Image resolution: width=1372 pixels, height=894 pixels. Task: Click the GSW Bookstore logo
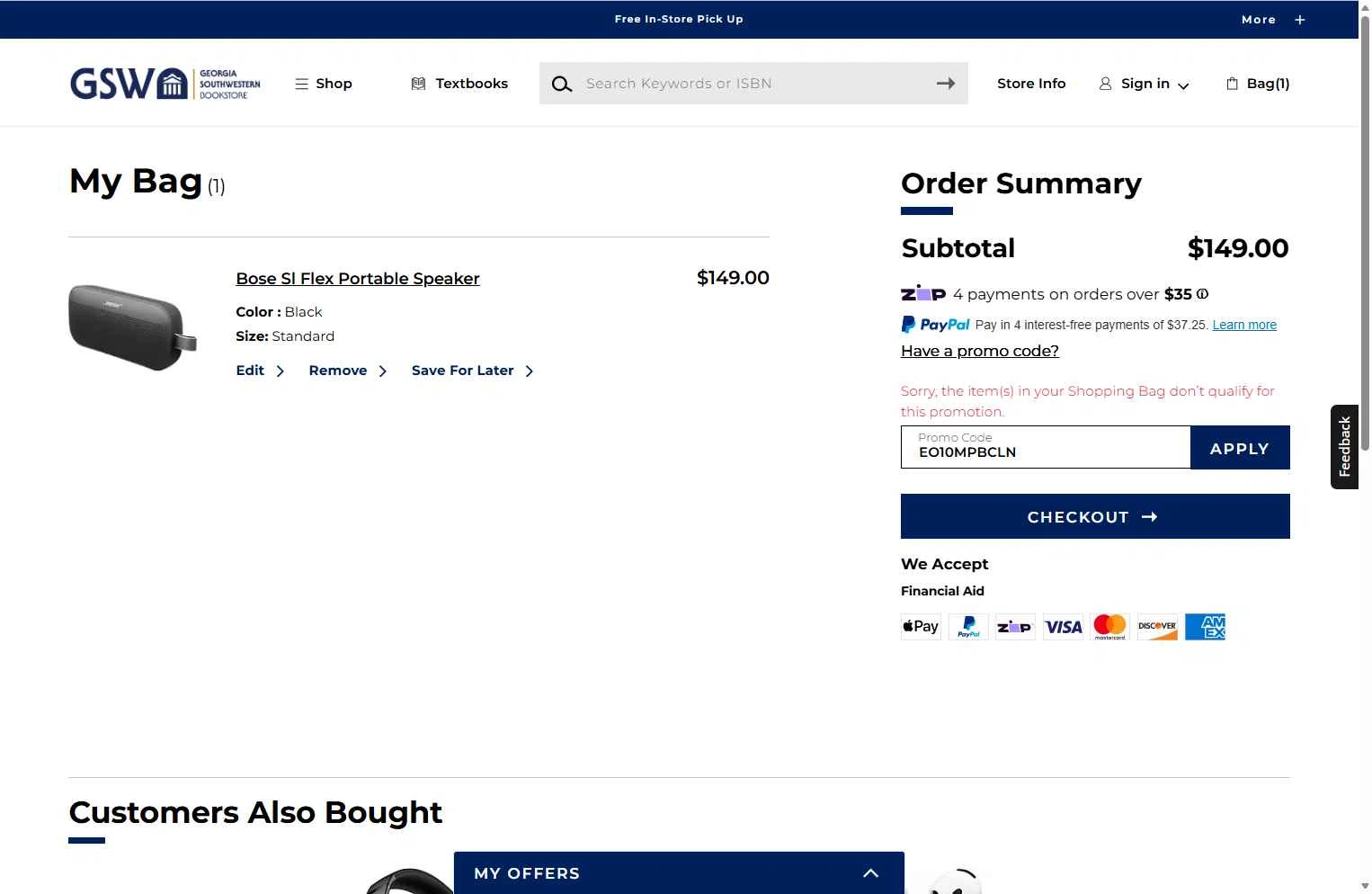pos(165,84)
